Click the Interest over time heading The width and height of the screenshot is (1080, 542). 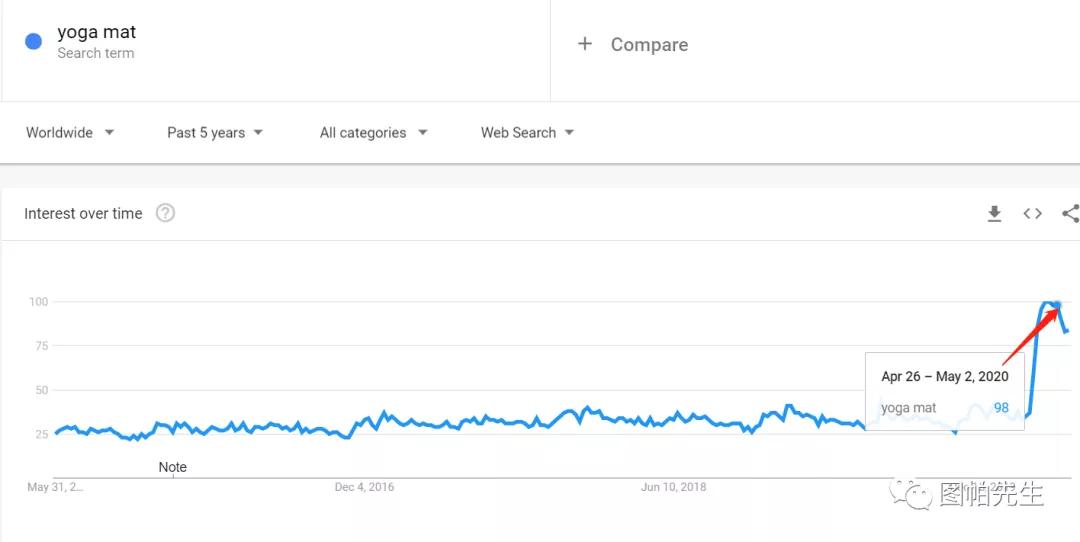point(83,214)
